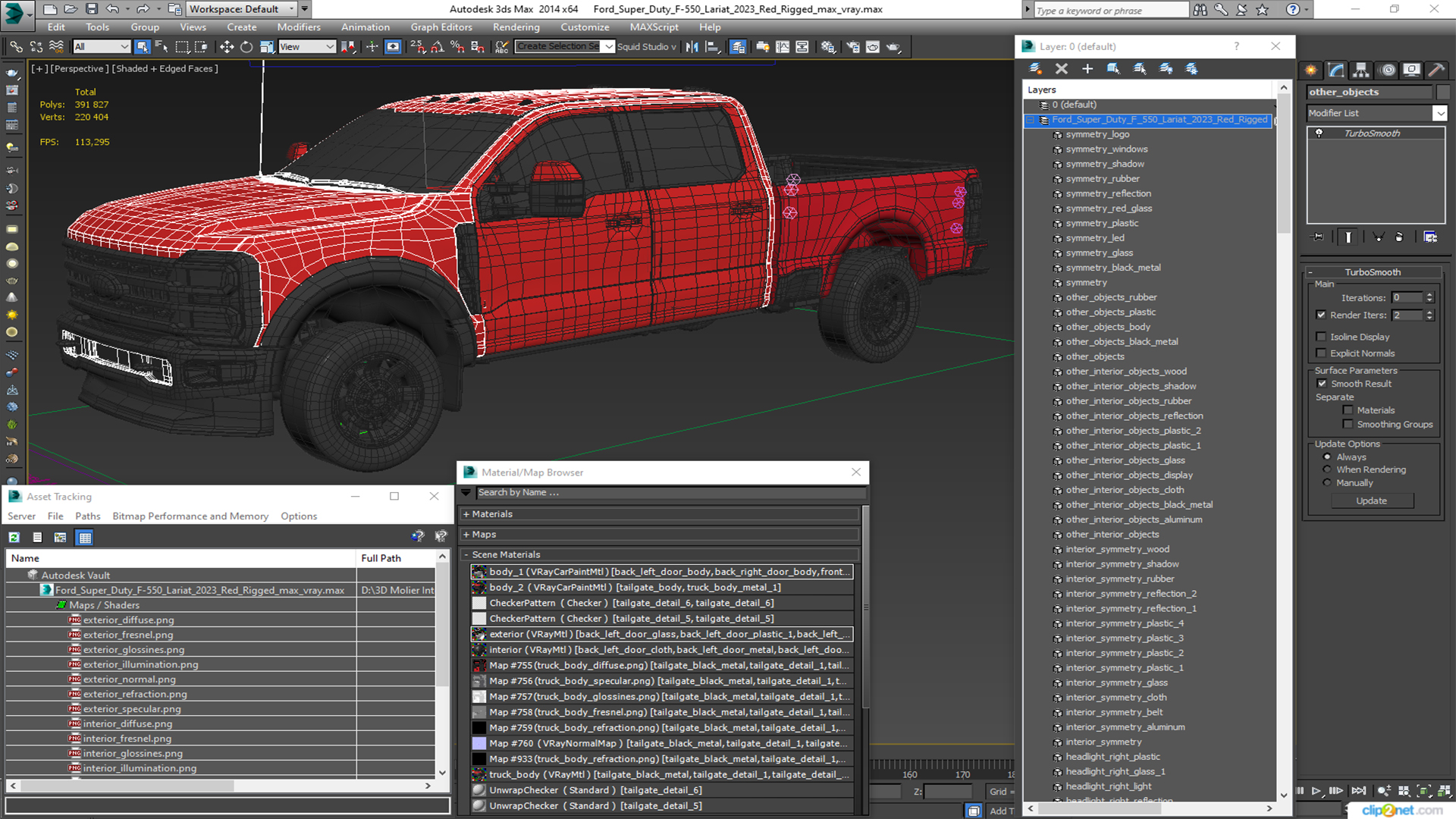Screen dimensions: 1456x819
Task: Open the Rendering menu
Action: (516, 27)
